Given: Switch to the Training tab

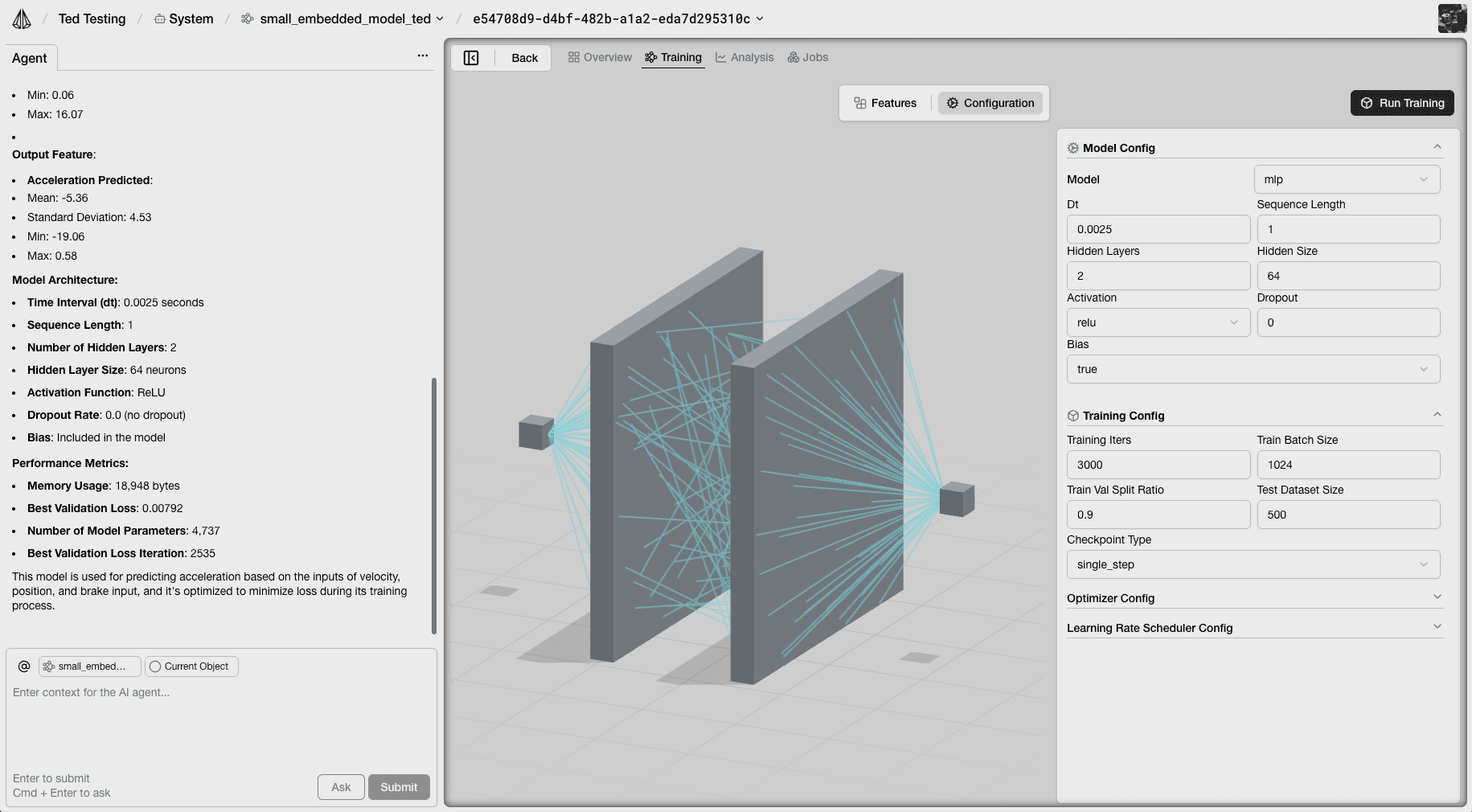Looking at the screenshot, I should pyautogui.click(x=673, y=57).
